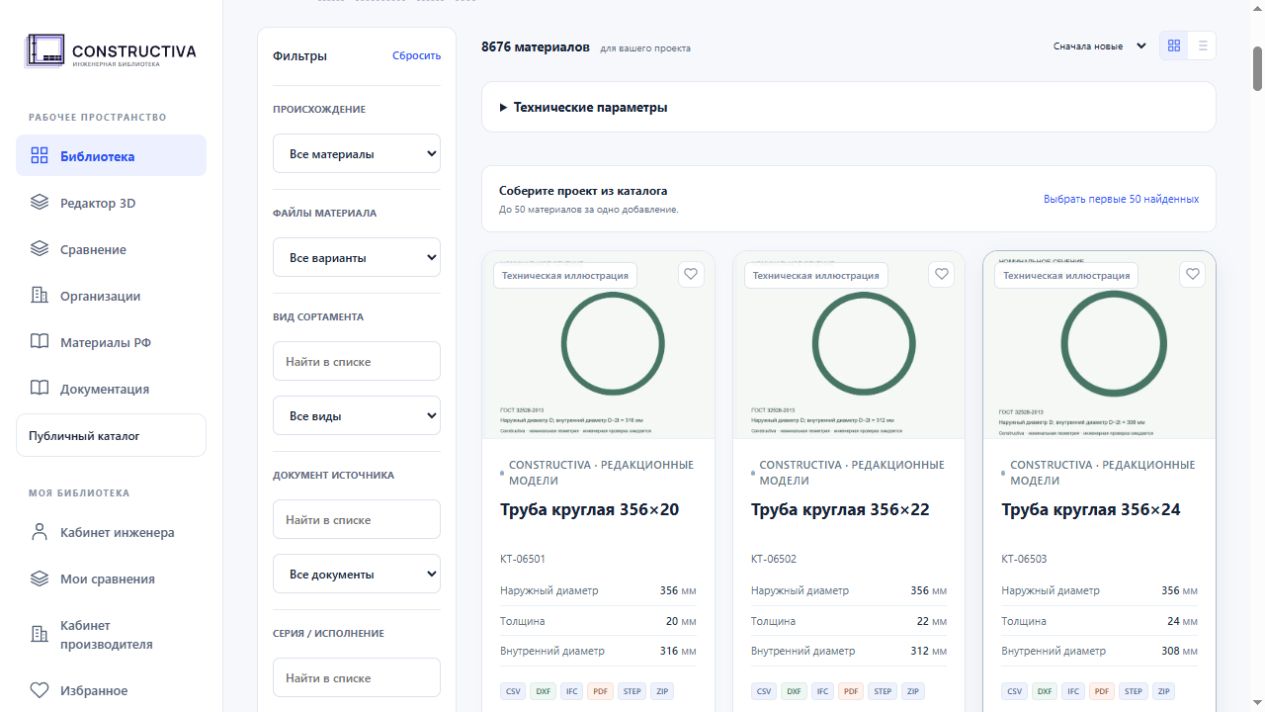Viewport: 1265px width, 712px height.
Task: Open Материалы РФ in the sidebar
Action: click(x=111, y=342)
